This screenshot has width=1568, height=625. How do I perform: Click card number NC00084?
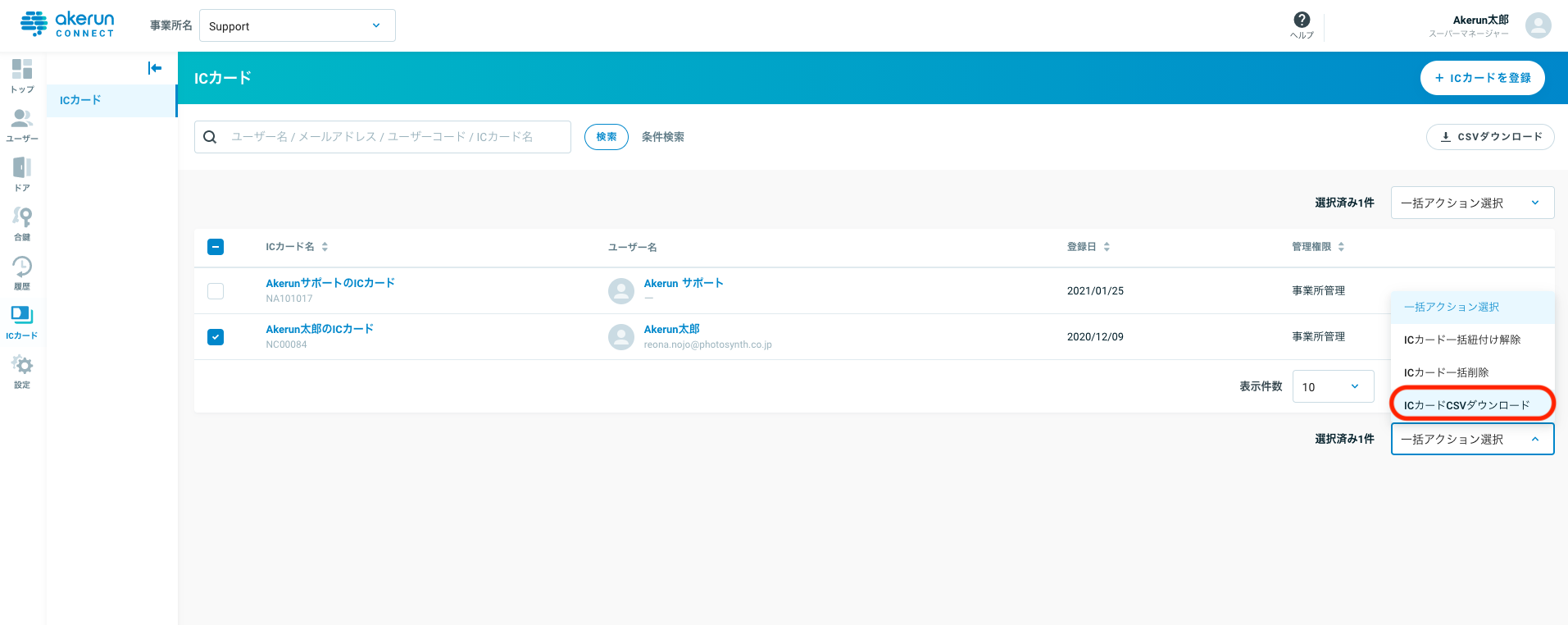pos(286,344)
